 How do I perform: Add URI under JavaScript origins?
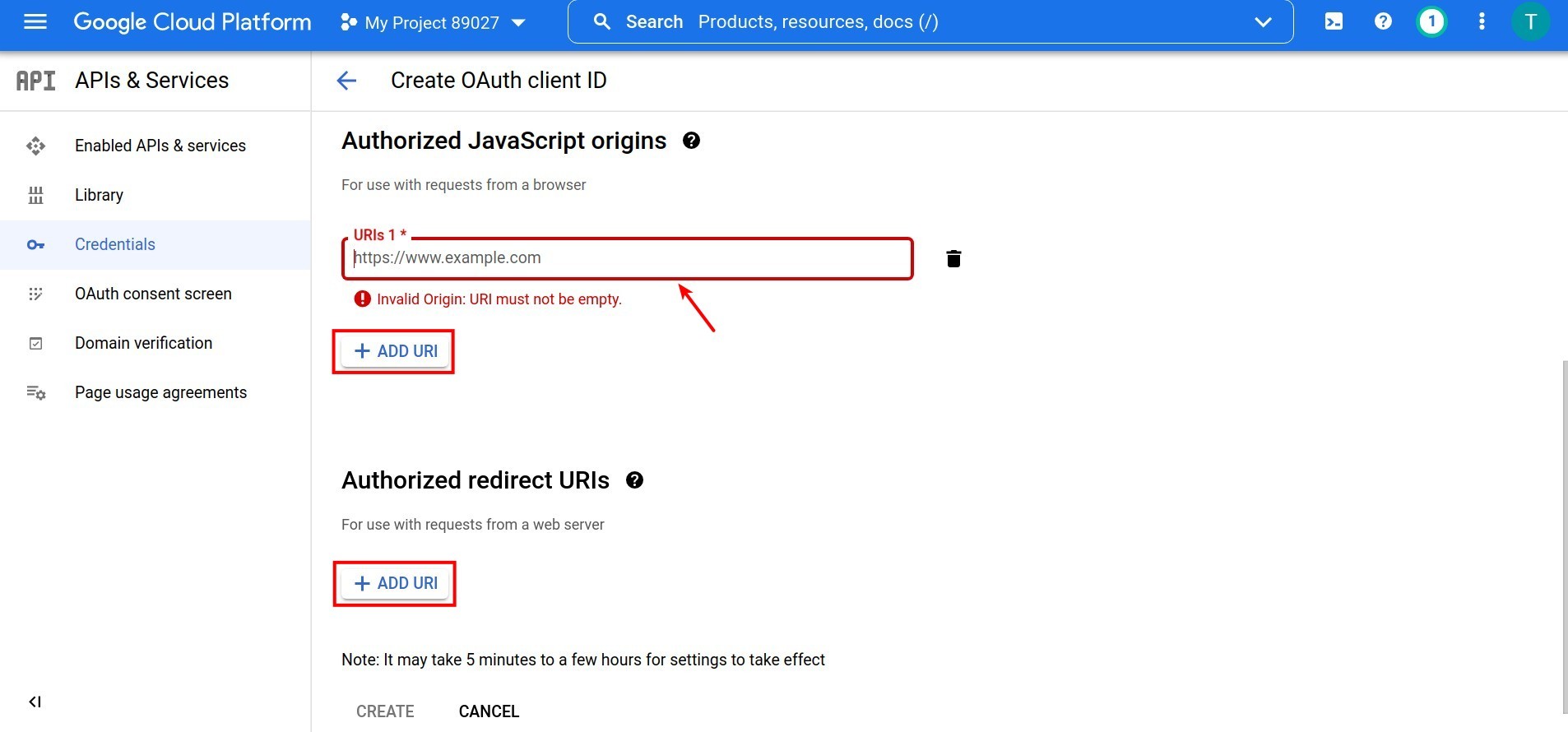[395, 351]
